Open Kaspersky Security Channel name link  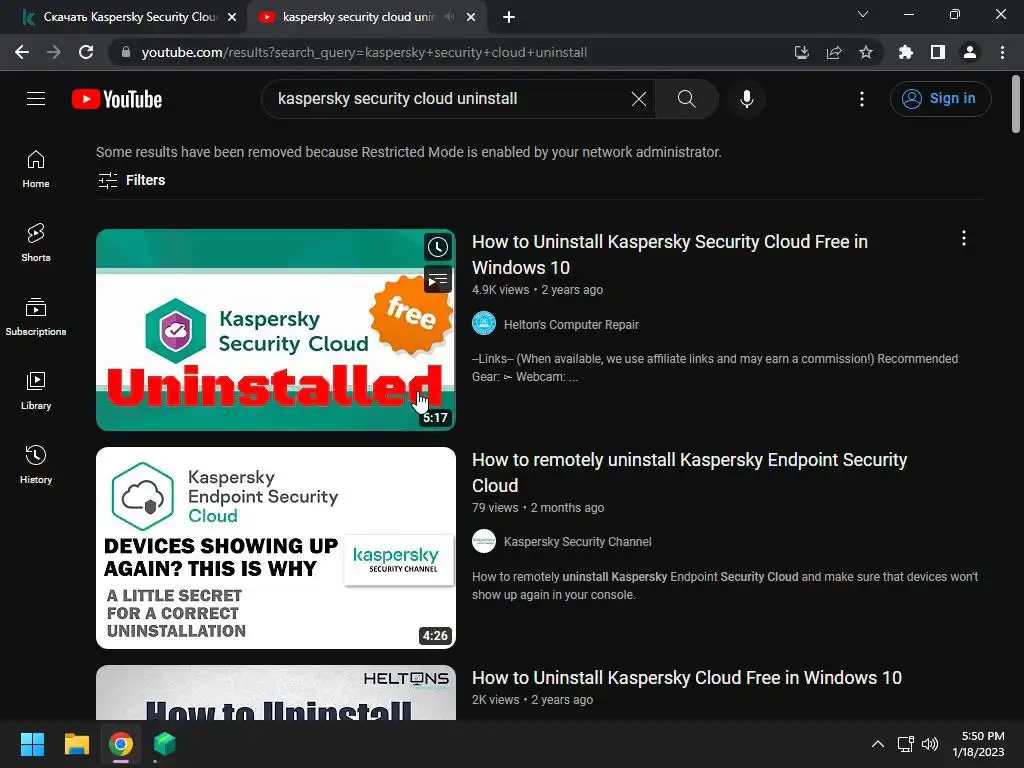(577, 541)
